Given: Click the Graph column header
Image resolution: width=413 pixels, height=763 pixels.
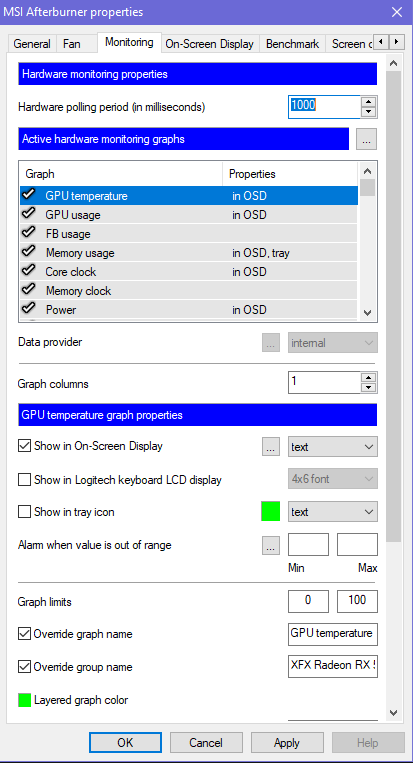Looking at the screenshot, I should click(121, 174).
